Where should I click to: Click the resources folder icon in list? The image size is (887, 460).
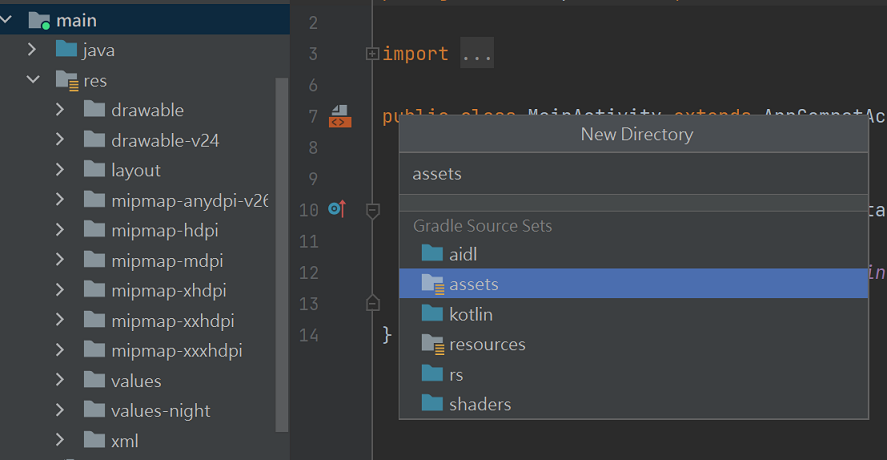pyautogui.click(x=432, y=344)
